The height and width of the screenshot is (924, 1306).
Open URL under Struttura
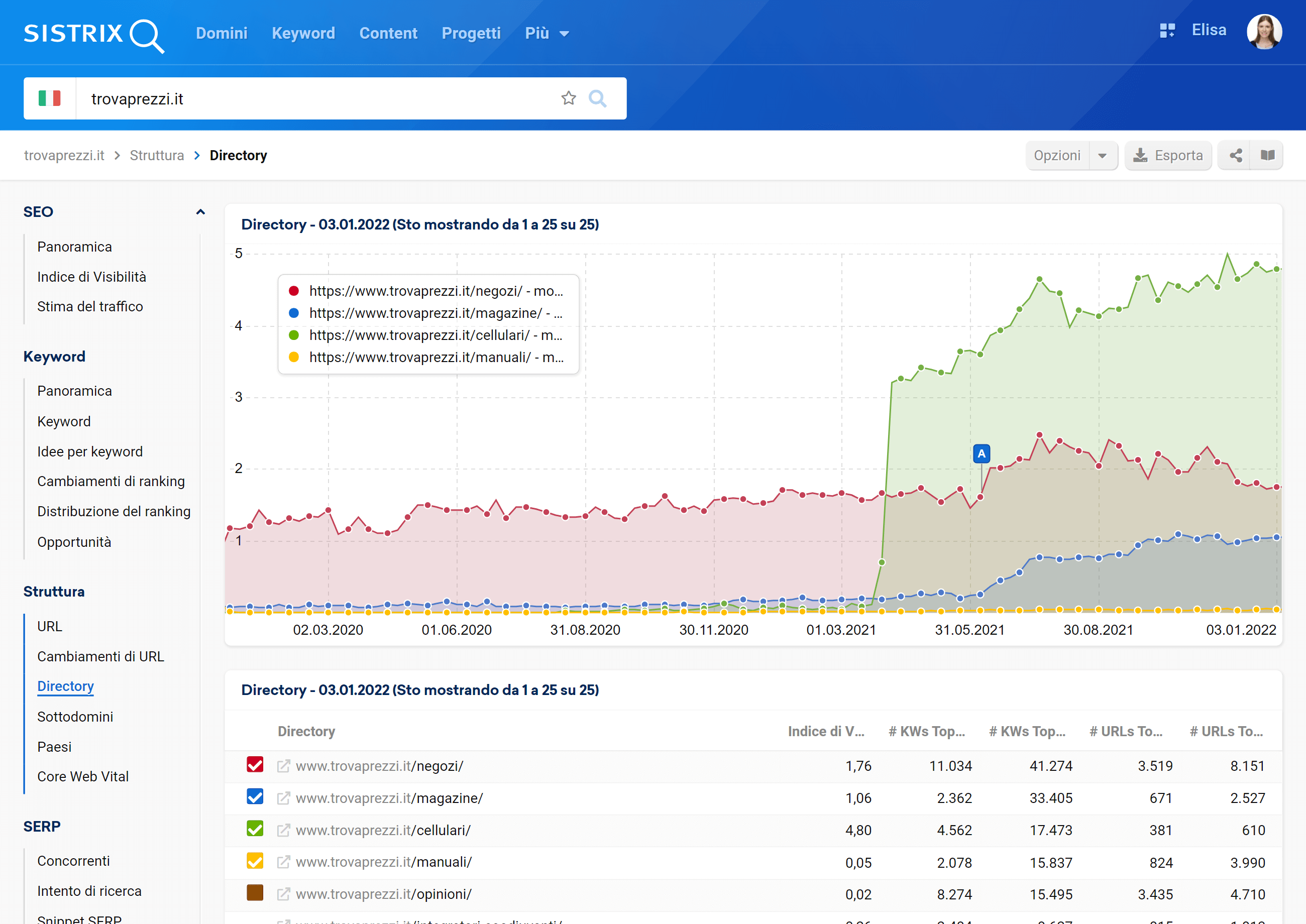(50, 626)
